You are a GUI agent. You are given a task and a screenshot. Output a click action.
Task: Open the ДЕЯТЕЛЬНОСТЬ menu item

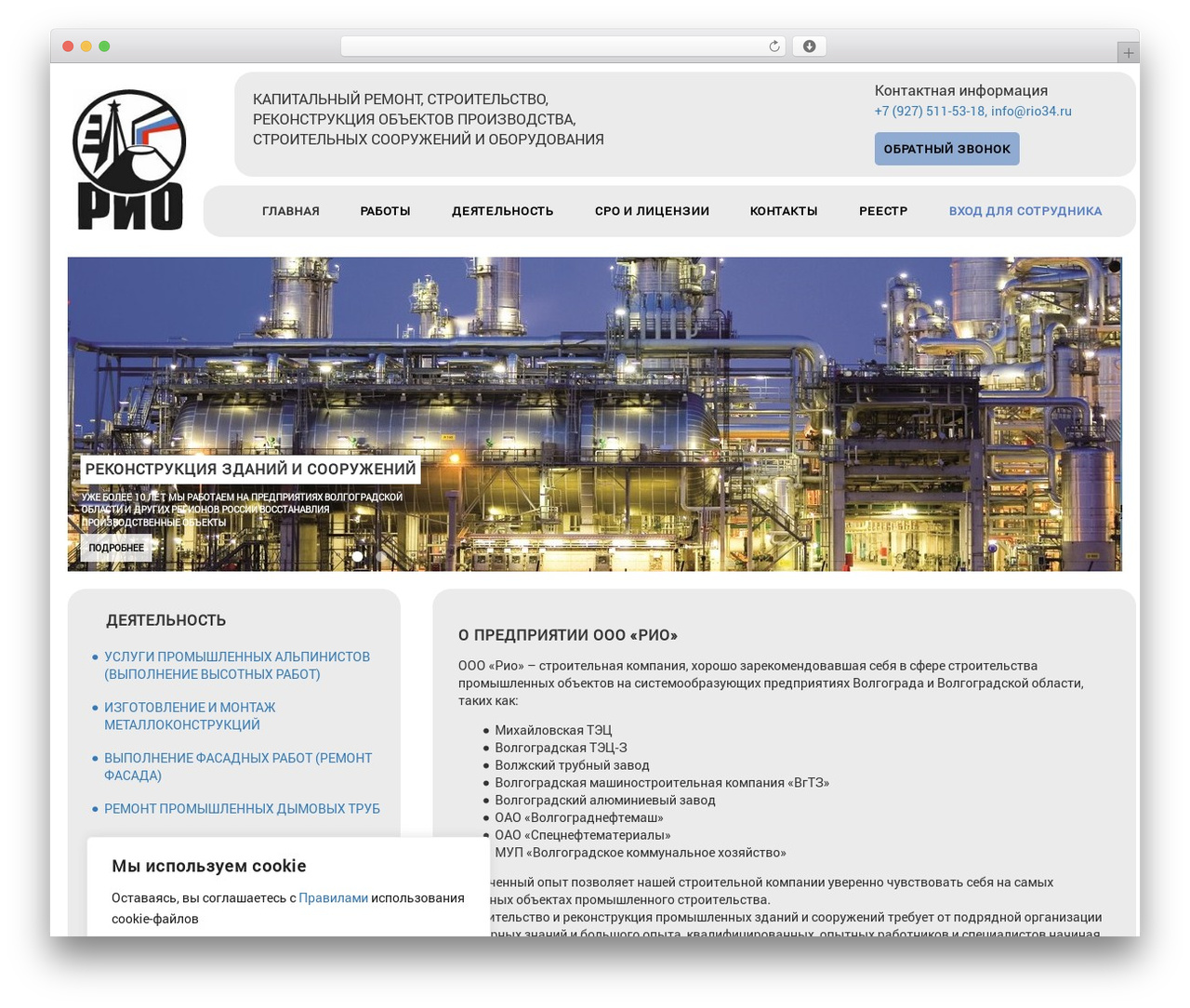point(503,211)
